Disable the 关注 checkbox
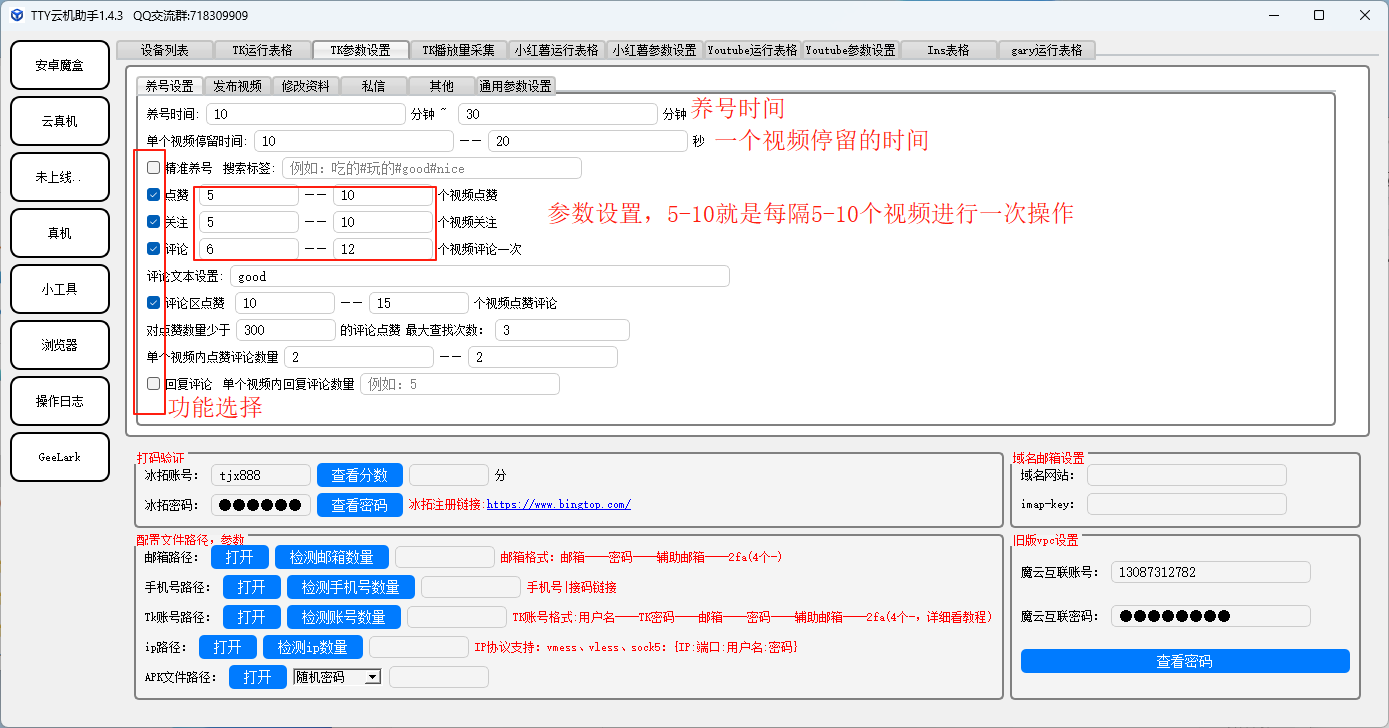1389x728 pixels. 153,222
